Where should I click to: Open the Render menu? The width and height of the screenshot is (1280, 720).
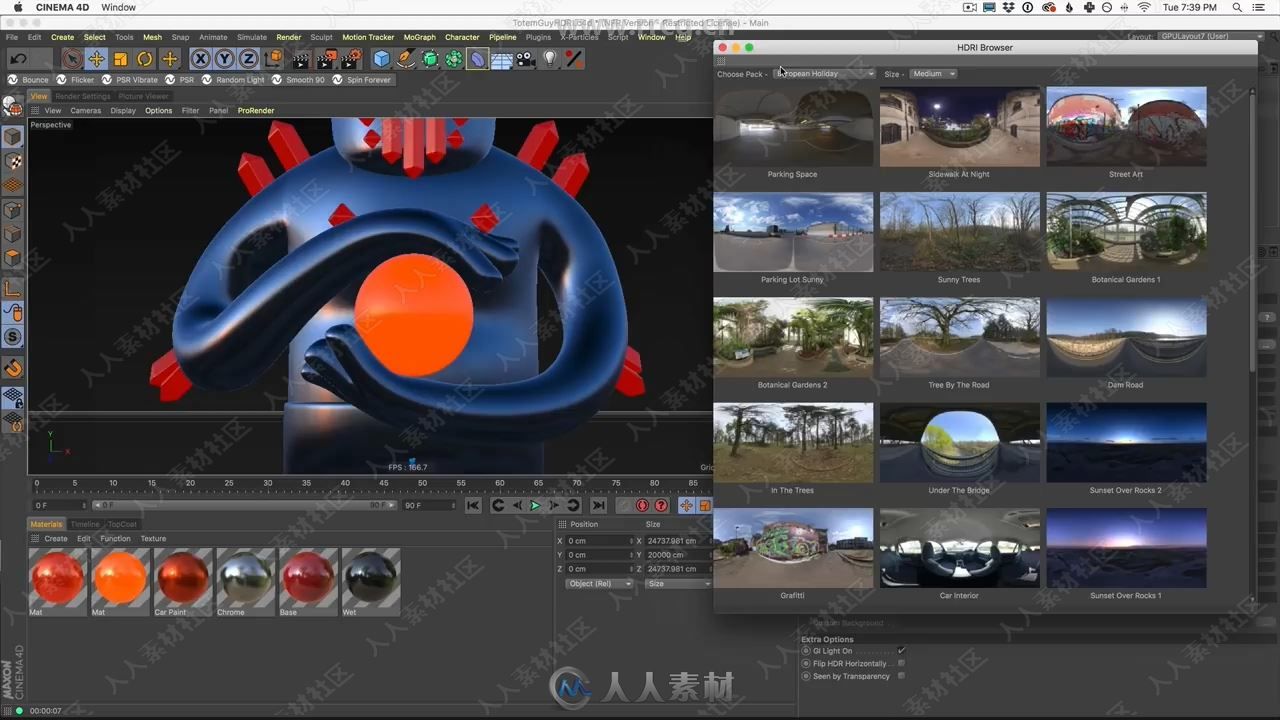[289, 37]
